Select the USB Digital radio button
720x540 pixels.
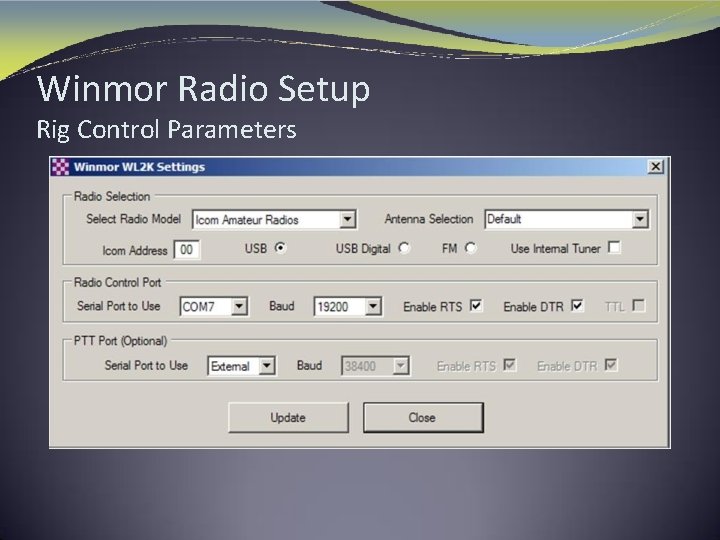pos(404,248)
